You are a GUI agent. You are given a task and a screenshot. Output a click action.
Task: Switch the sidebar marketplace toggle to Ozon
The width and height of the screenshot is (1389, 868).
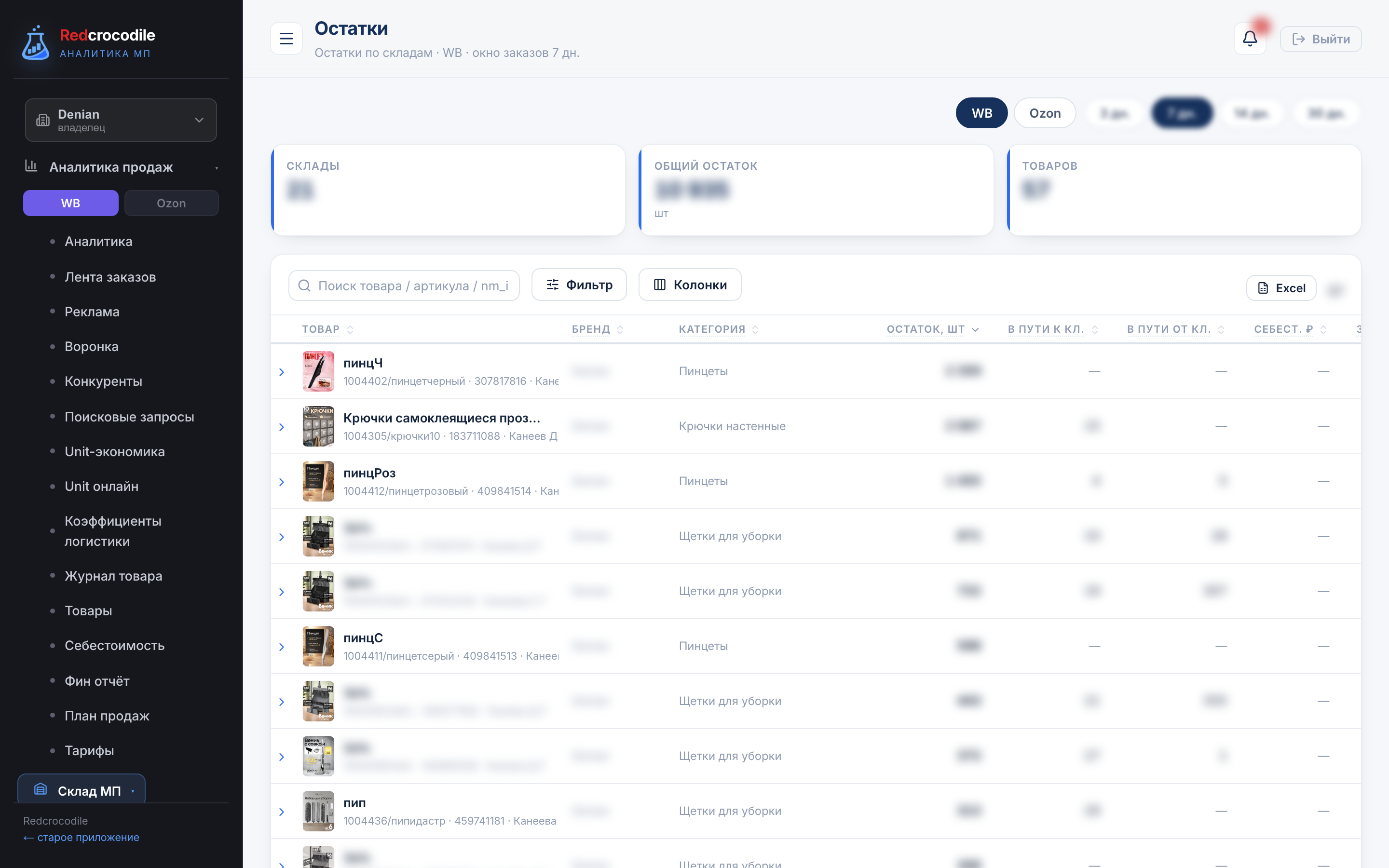(x=171, y=203)
